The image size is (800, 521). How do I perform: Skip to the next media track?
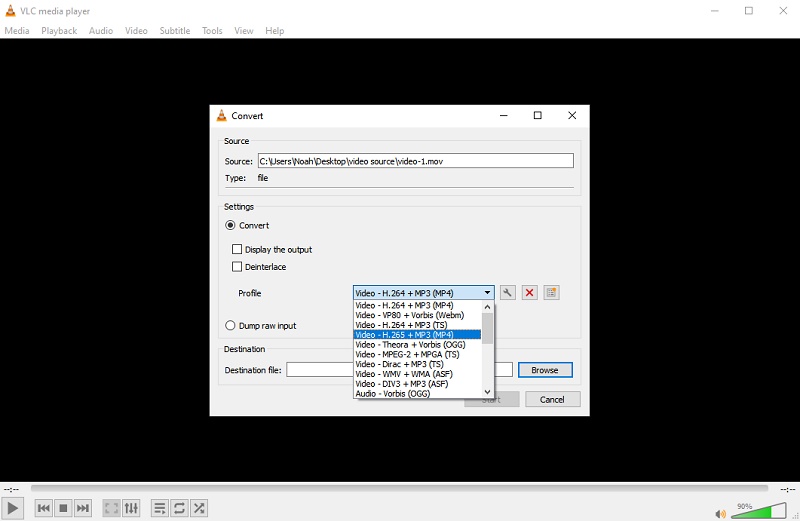pos(83,508)
